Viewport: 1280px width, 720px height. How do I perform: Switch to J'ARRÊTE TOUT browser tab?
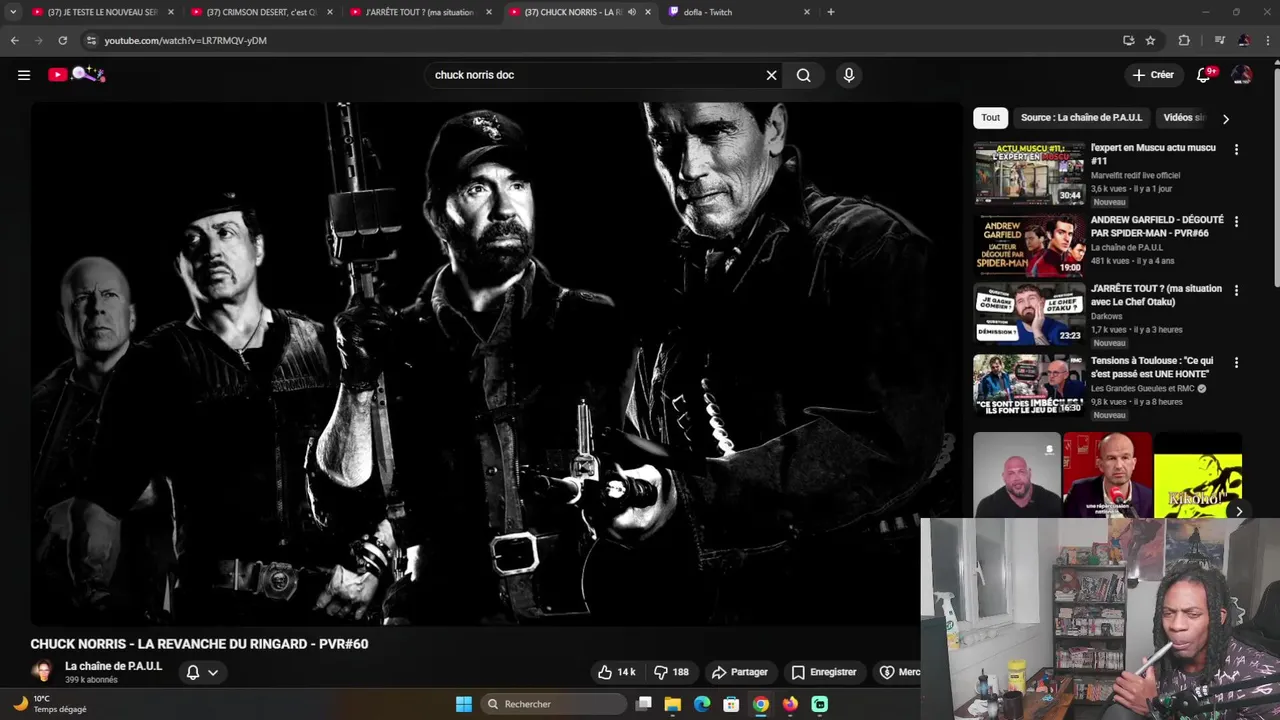(x=420, y=12)
